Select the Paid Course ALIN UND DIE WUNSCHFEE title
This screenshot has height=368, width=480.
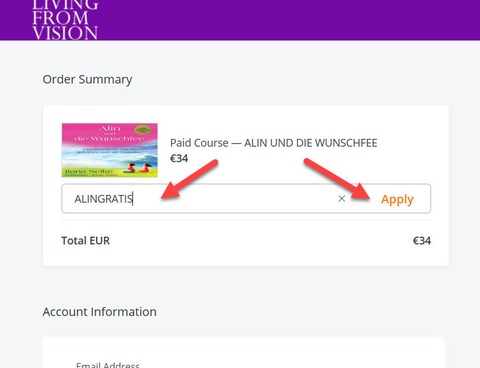click(274, 143)
